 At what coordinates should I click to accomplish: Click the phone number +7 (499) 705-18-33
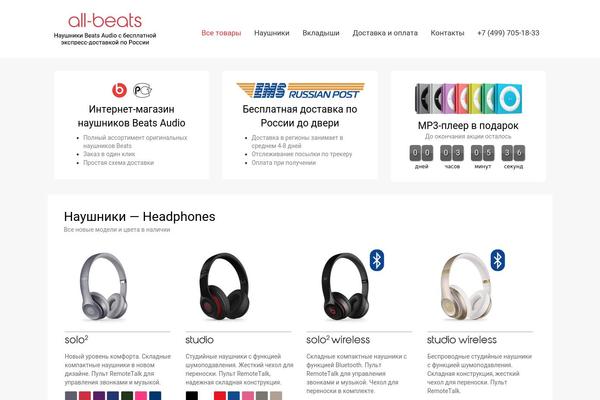[x=508, y=33]
